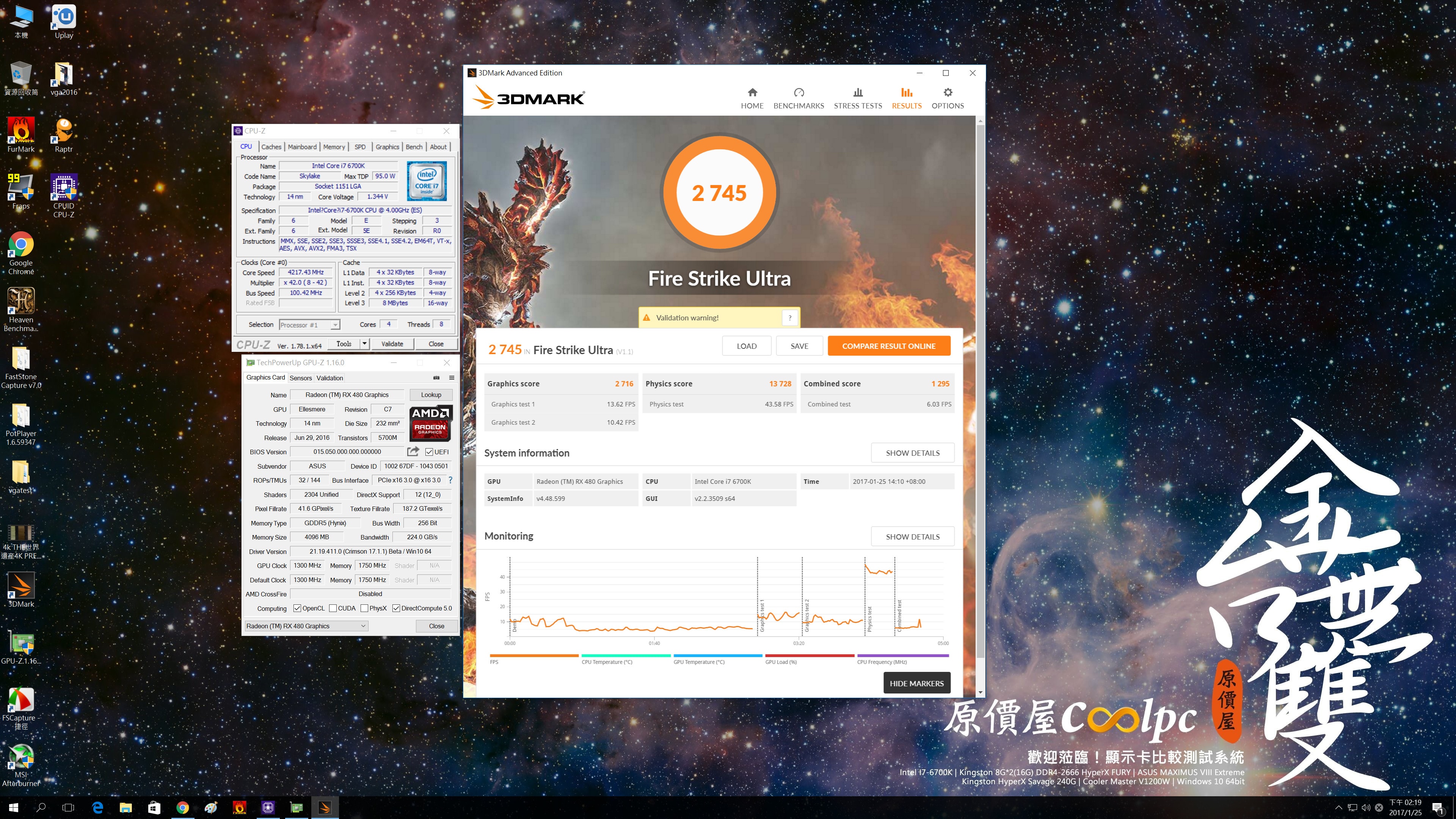Select the RESULTS section in 3DMark

coord(906,98)
